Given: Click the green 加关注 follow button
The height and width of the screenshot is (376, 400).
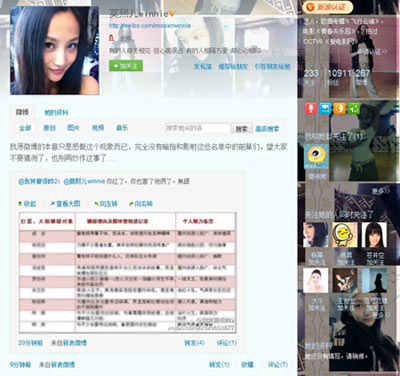Looking at the screenshot, I should click(x=126, y=66).
